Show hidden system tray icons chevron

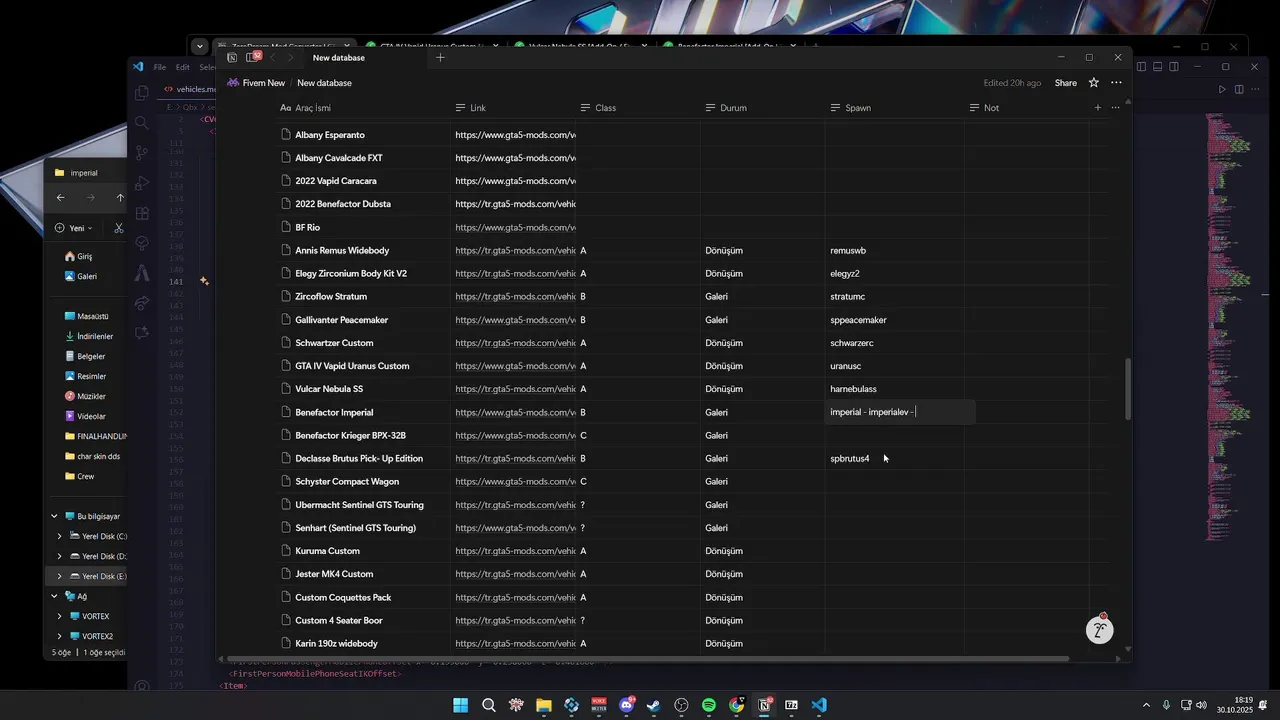pos(1146,705)
